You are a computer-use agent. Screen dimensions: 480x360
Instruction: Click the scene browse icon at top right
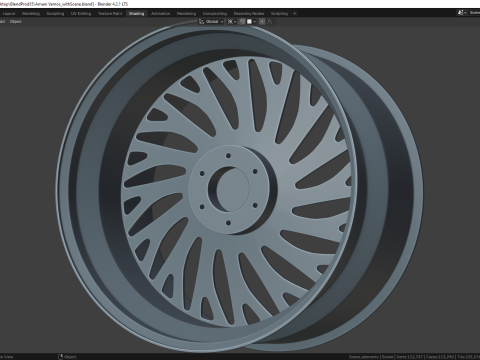461,13
